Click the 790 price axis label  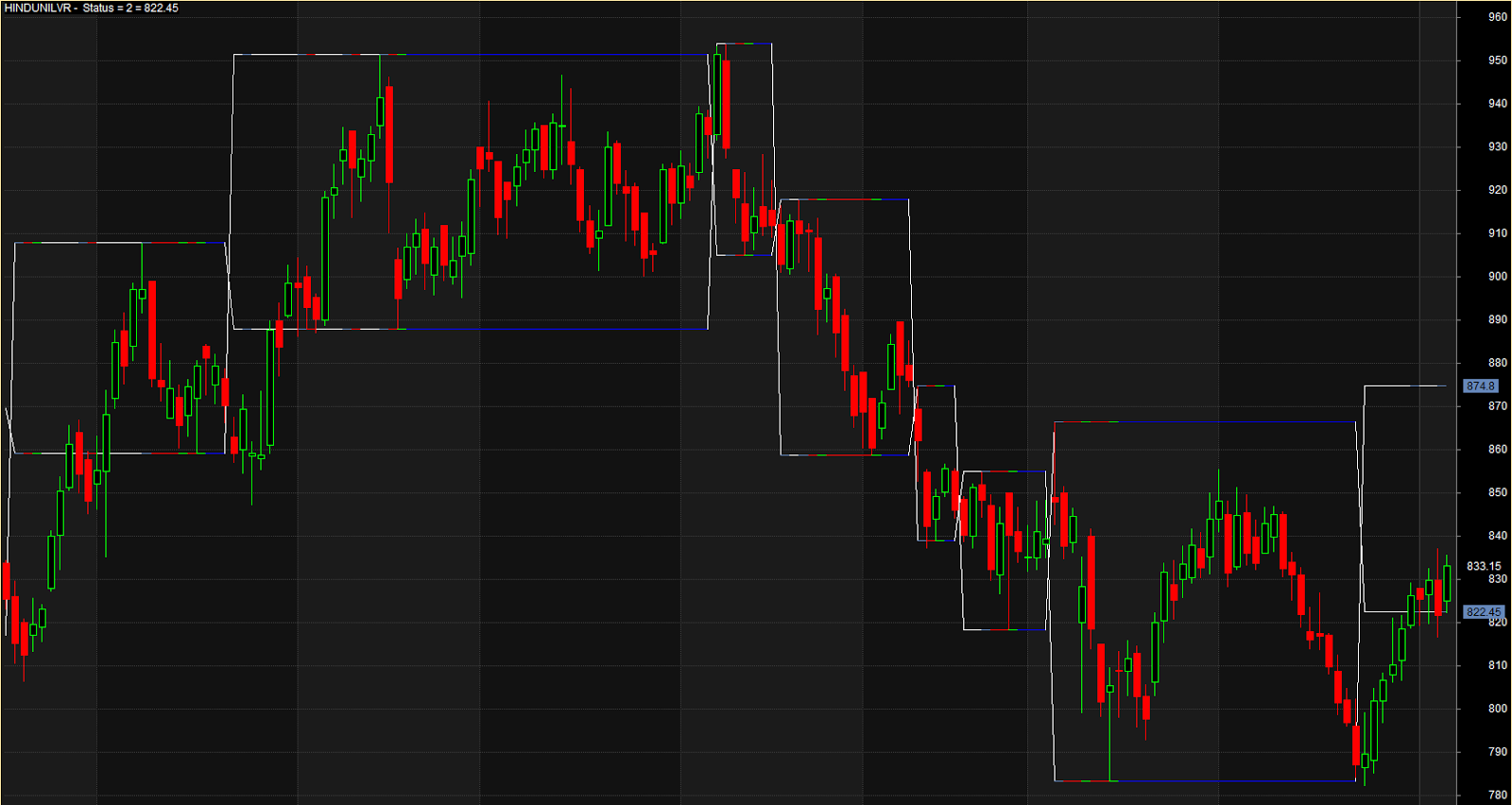click(x=1498, y=752)
